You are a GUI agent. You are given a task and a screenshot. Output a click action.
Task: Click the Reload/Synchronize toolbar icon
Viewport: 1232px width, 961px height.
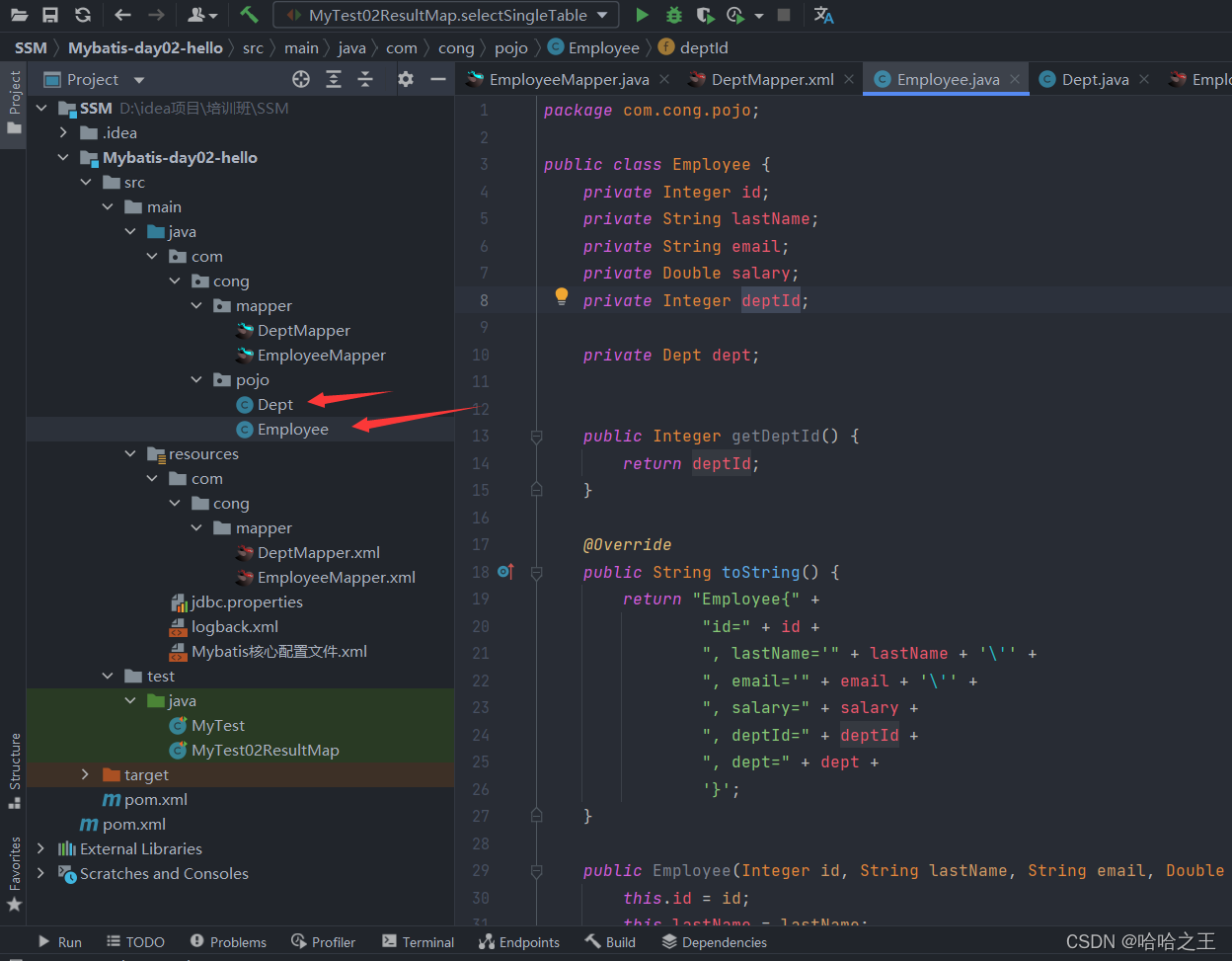(x=83, y=15)
